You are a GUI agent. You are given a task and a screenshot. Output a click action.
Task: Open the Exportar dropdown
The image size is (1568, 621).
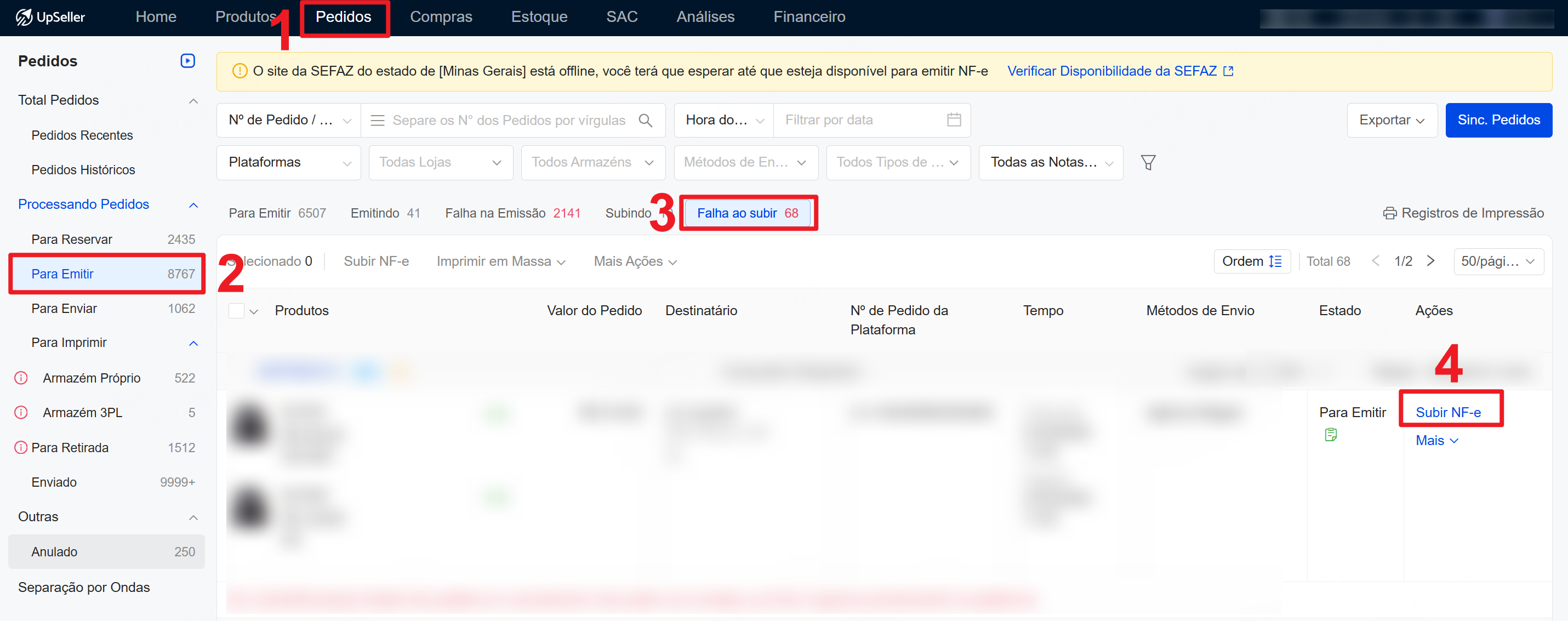point(1391,121)
